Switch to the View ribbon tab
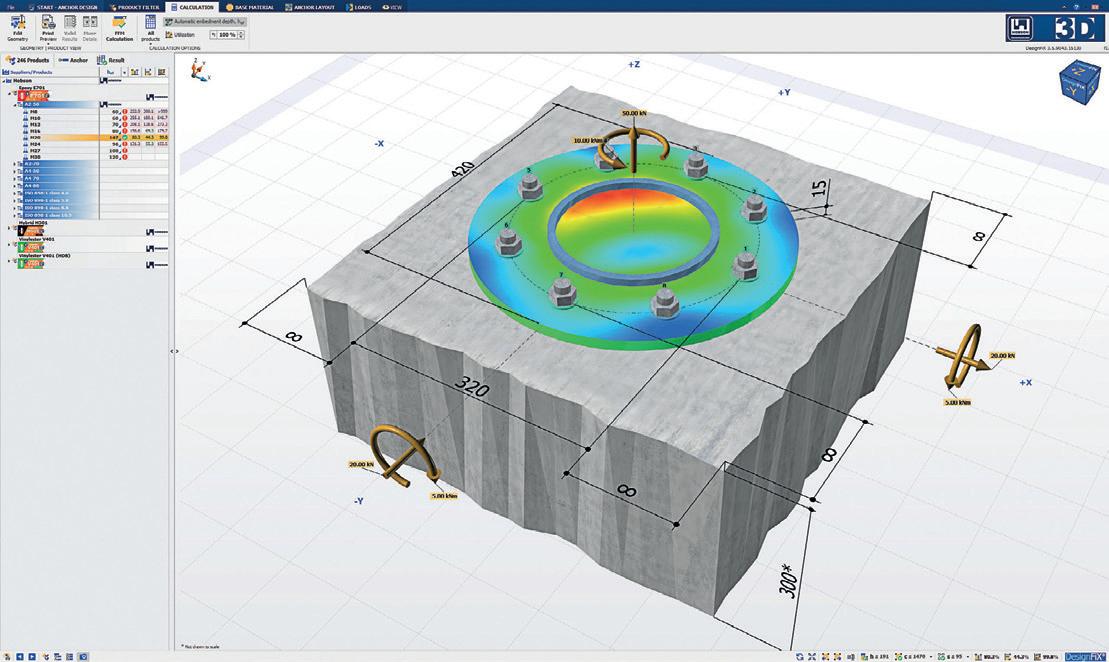The height and width of the screenshot is (662, 1109). (x=392, y=7)
